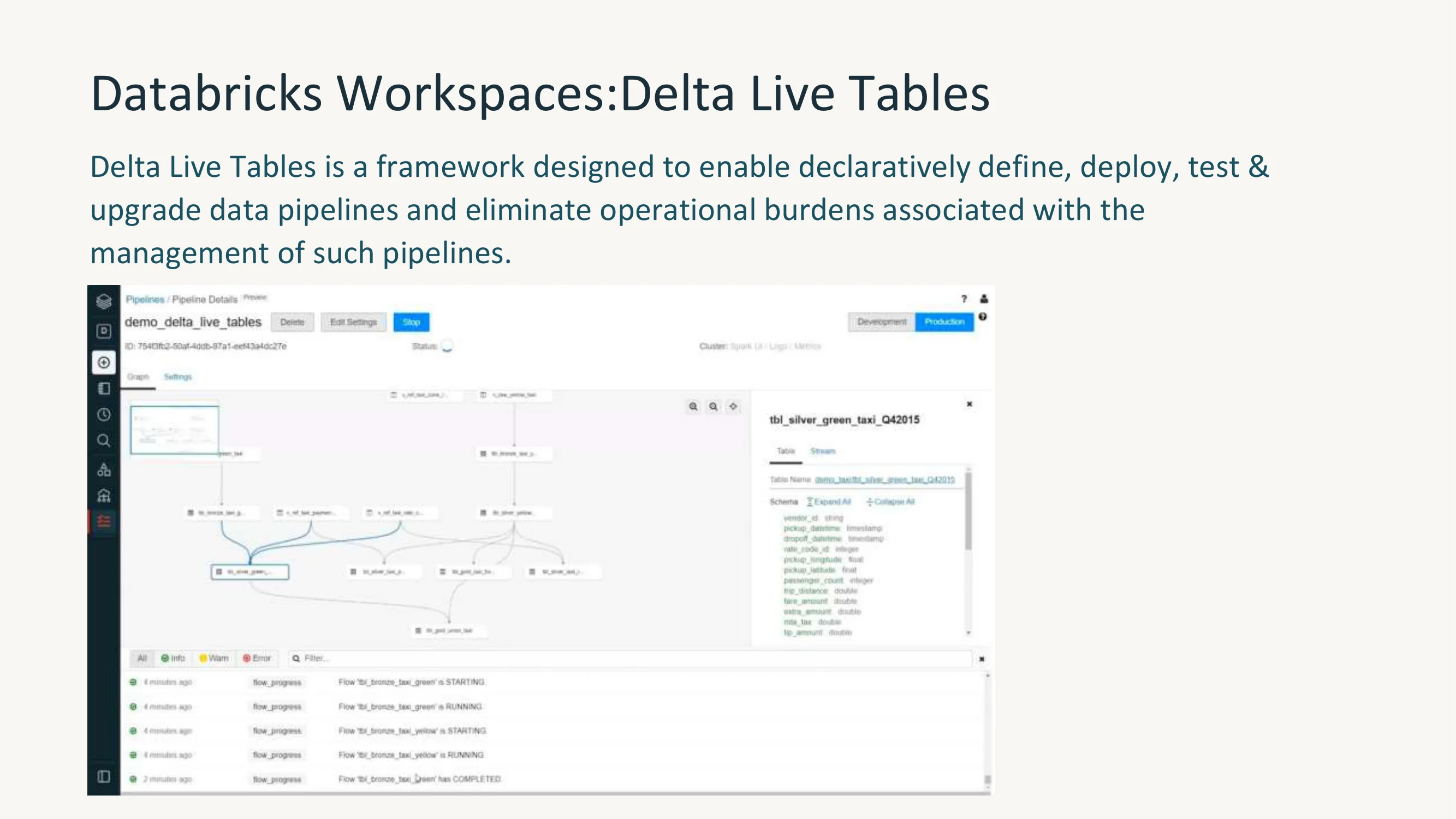
Task: Filter event log by Warn level
Action: pos(214,658)
